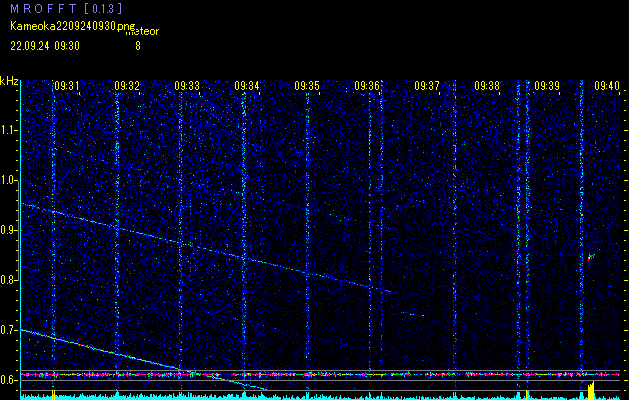The width and height of the screenshot is (629, 400).
Task: Click the 0.8 kHz frequency axis label
Action: (x=8, y=280)
